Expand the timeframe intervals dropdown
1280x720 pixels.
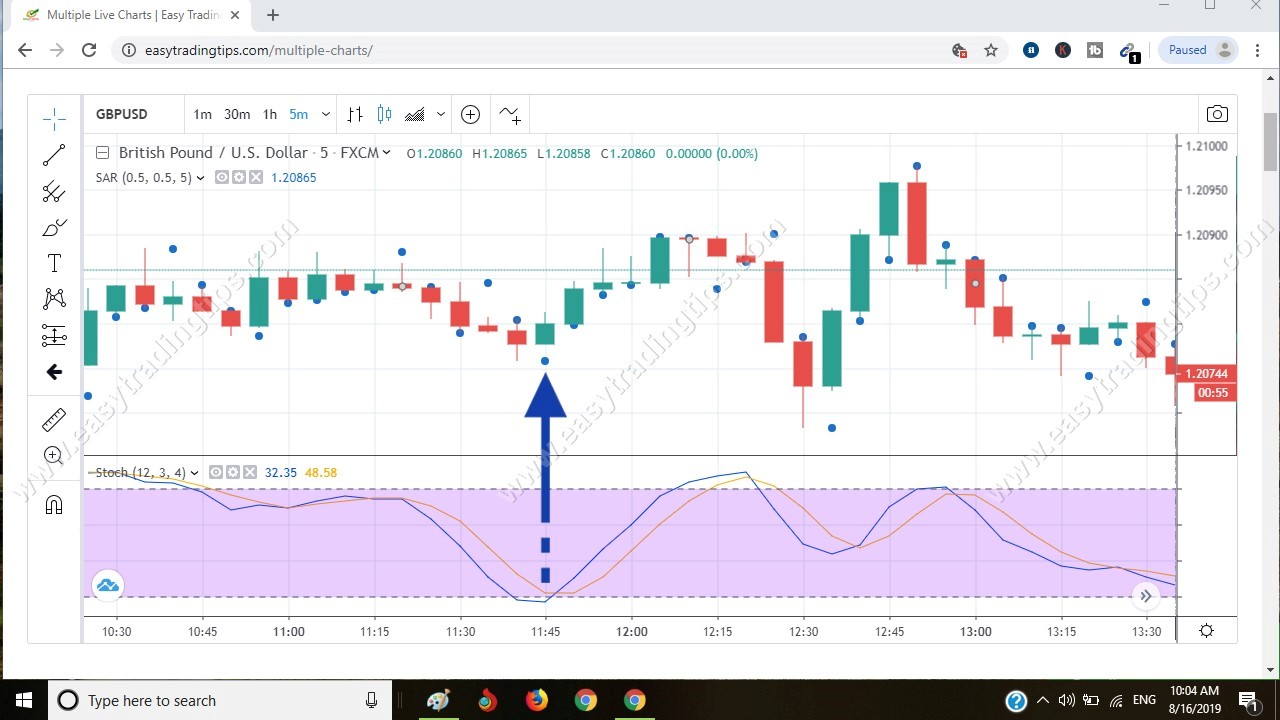(x=325, y=114)
